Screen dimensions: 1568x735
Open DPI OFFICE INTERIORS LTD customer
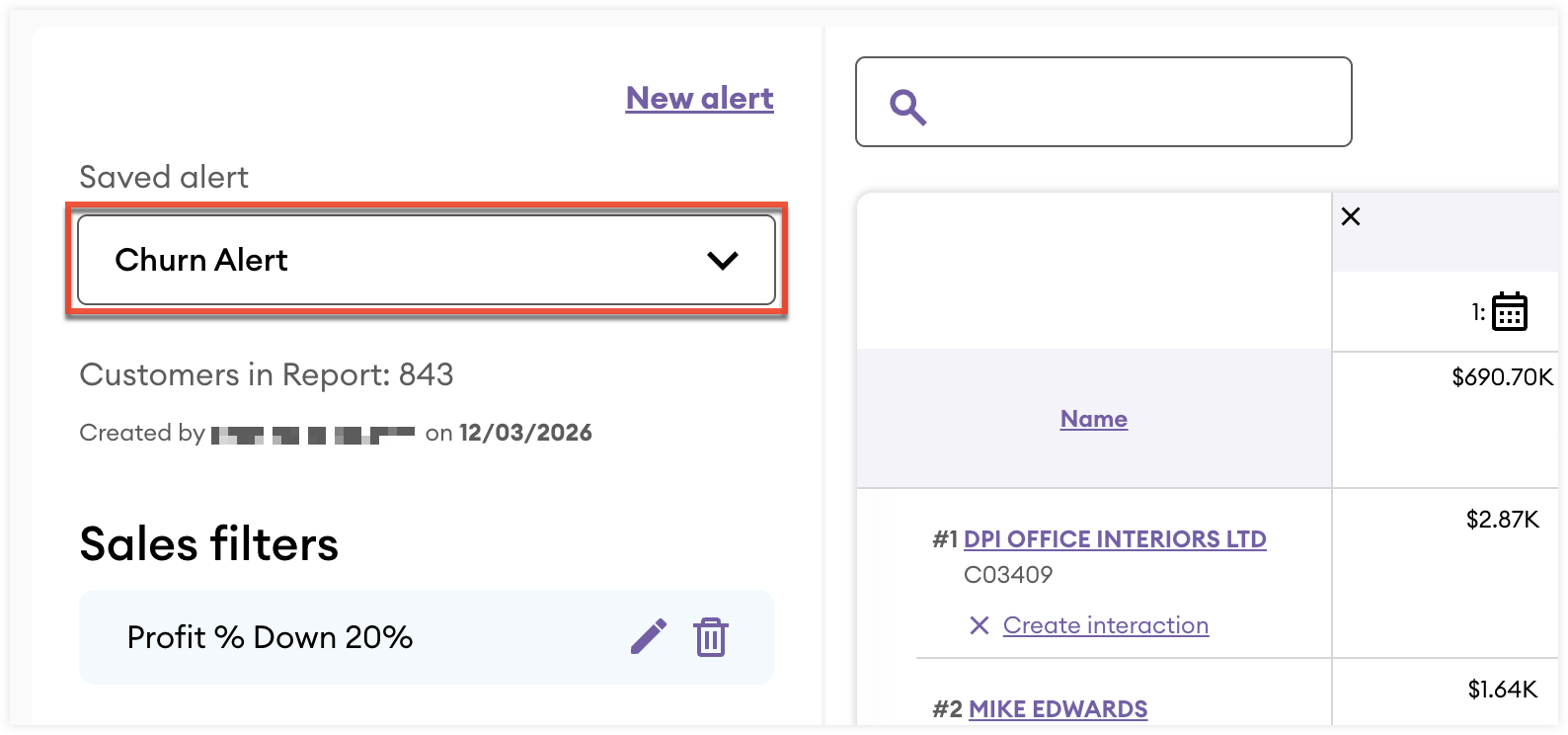point(1114,539)
